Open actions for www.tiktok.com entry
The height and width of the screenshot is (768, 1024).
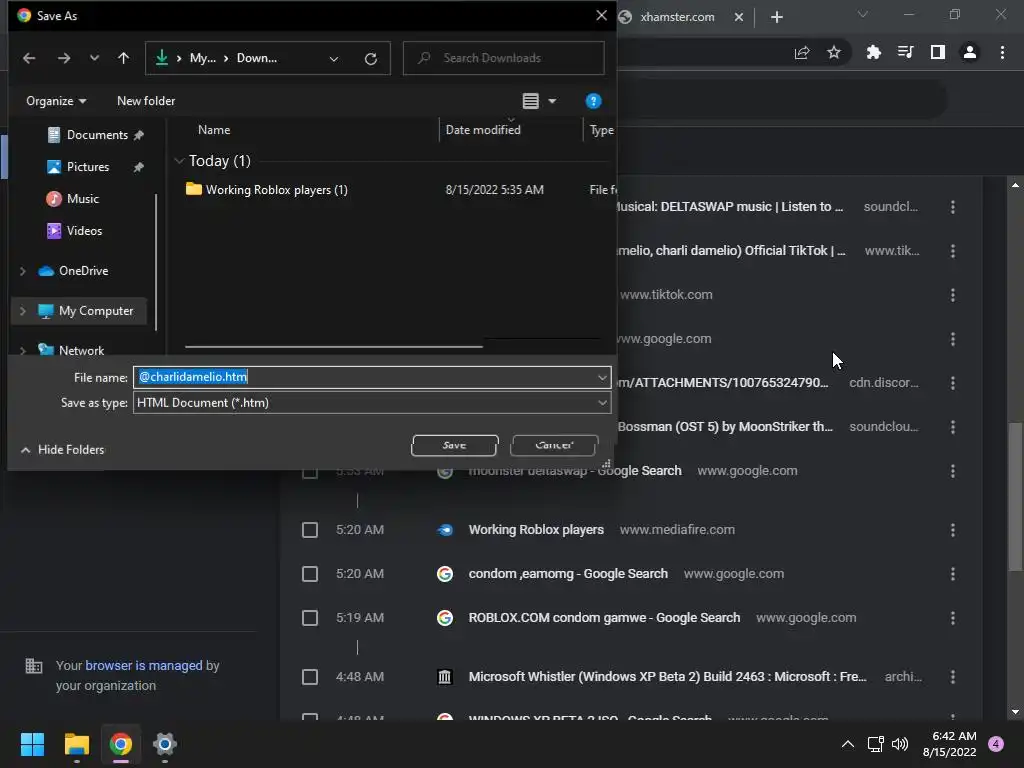[x=953, y=295]
